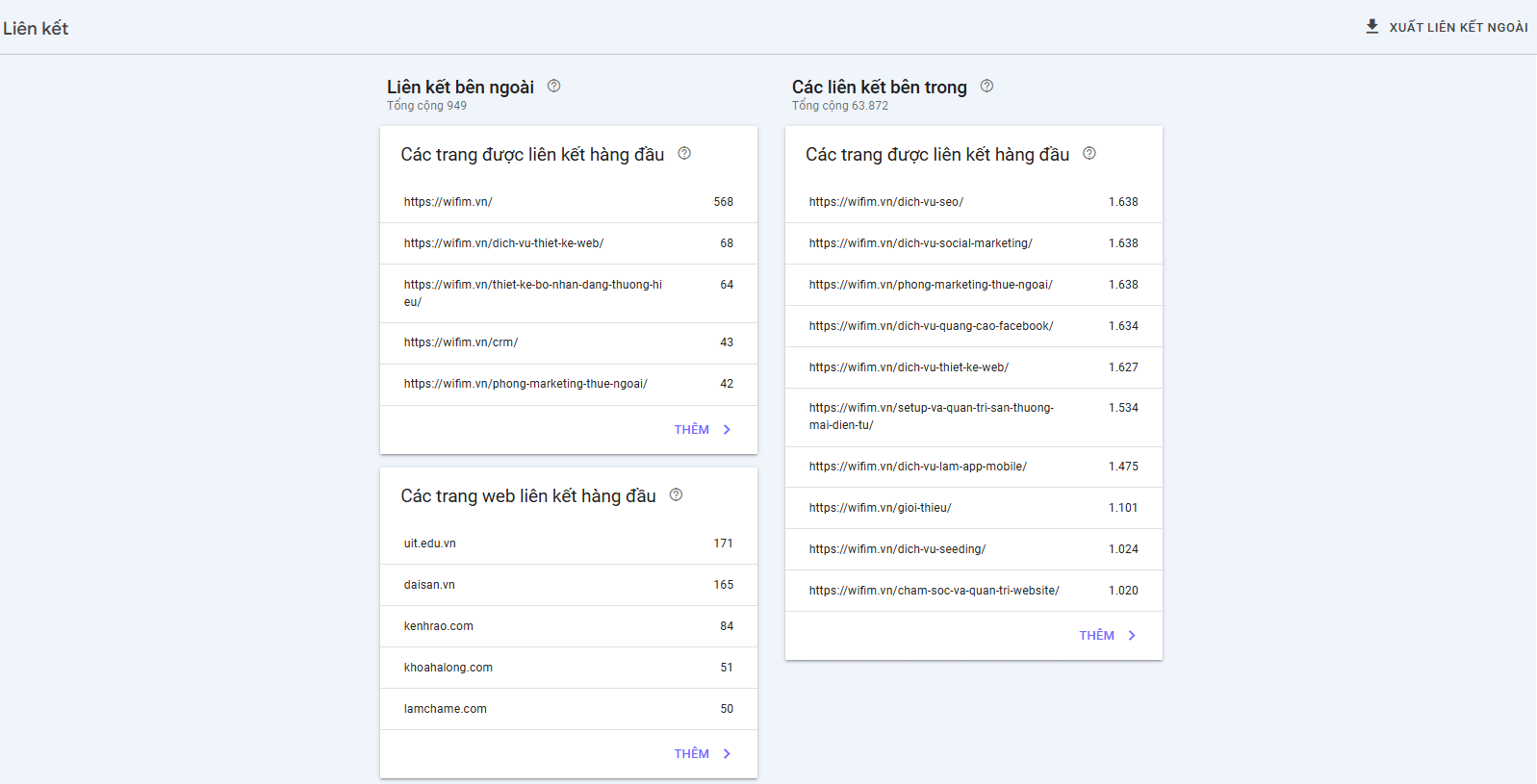Select external row phong-marketing-thue-ngoai with 42
1537x784 pixels.
point(569,384)
